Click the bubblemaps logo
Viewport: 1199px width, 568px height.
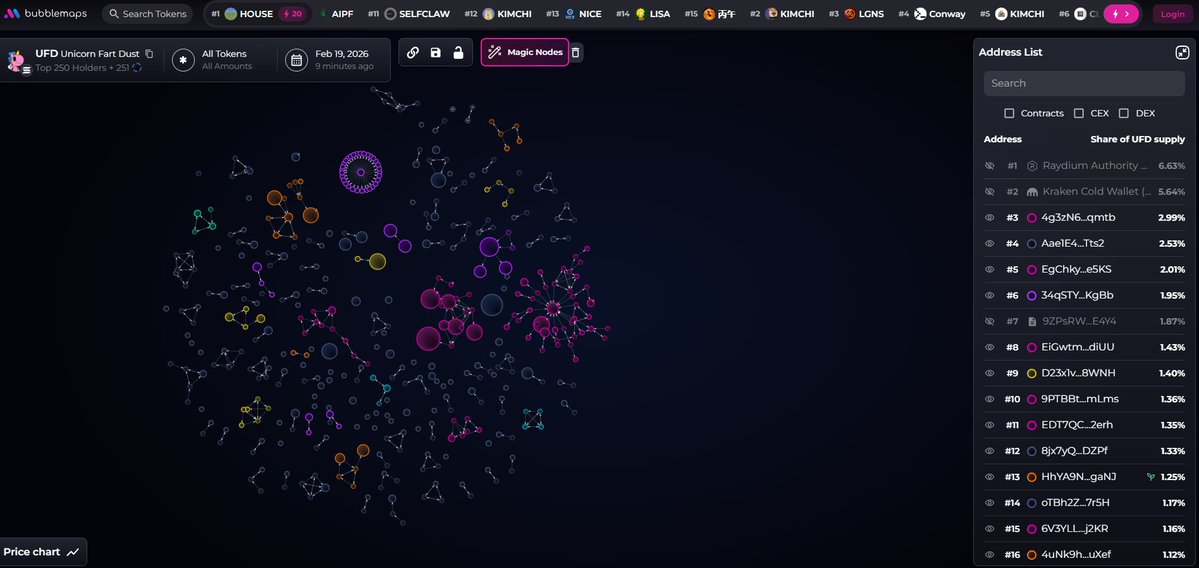(x=45, y=14)
